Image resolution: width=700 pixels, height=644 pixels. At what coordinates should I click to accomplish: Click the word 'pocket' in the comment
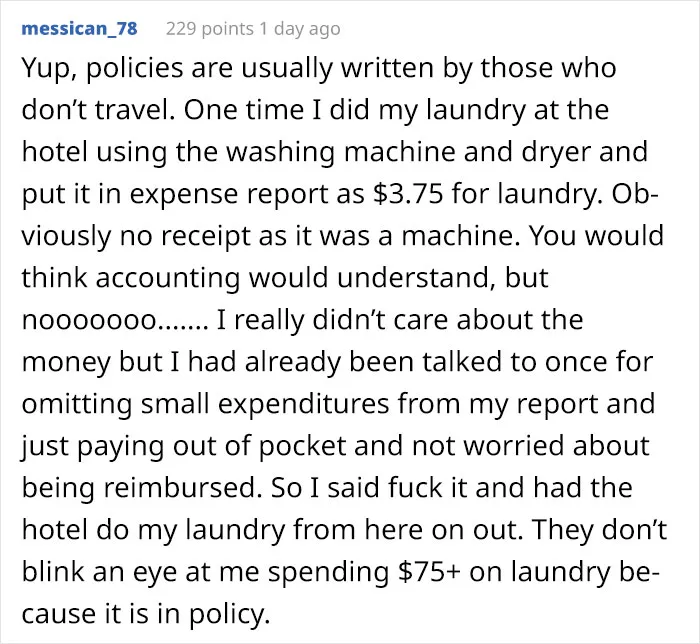[x=303, y=445]
